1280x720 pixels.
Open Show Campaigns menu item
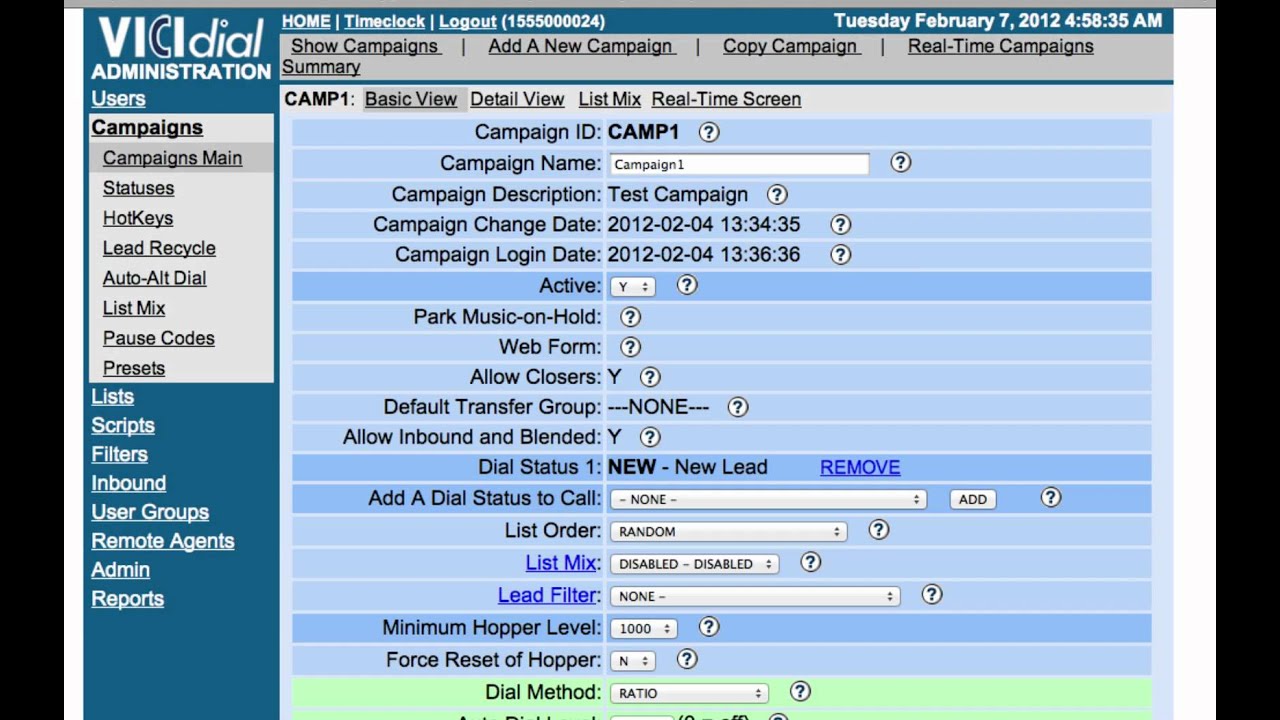click(x=364, y=46)
